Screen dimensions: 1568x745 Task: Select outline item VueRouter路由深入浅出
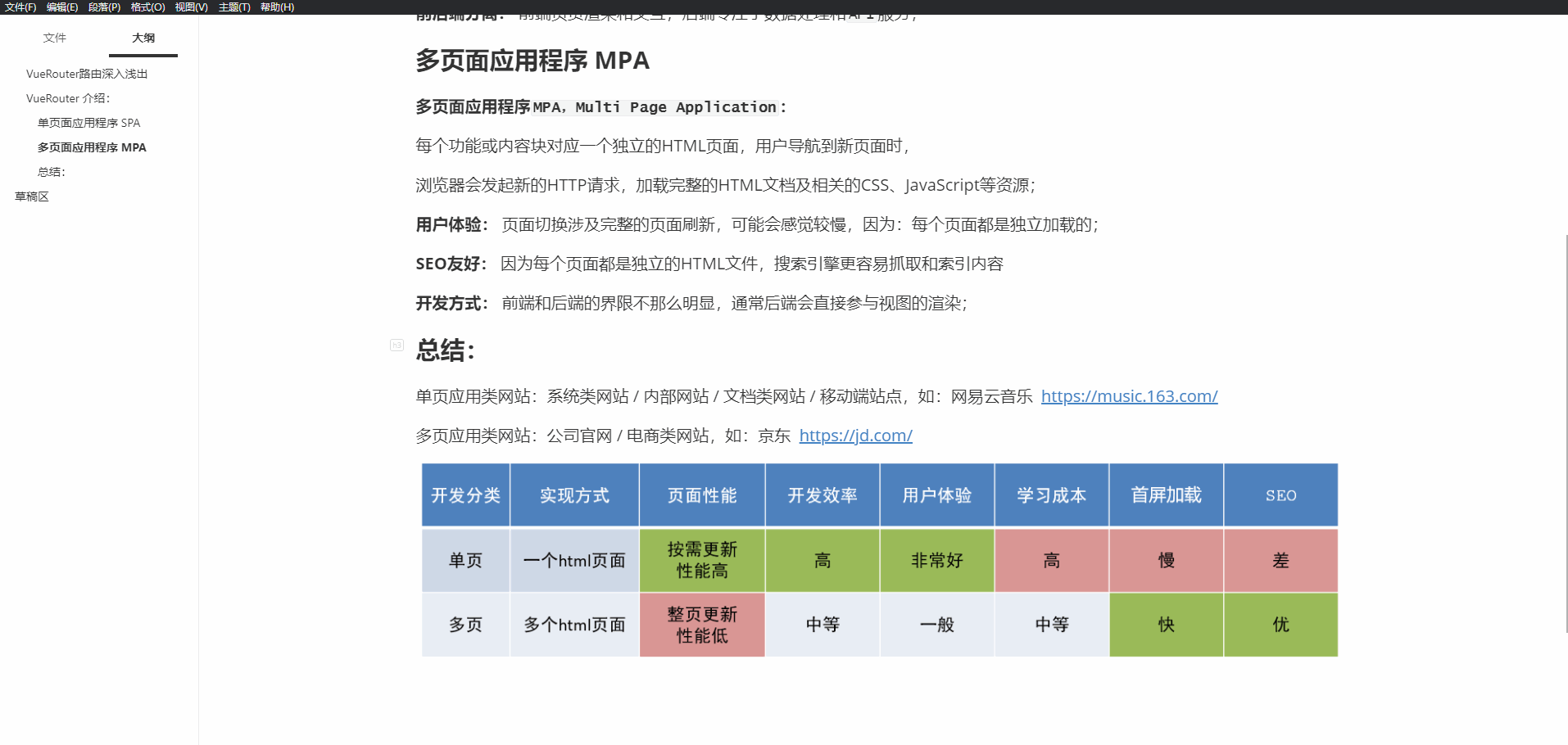tap(87, 73)
